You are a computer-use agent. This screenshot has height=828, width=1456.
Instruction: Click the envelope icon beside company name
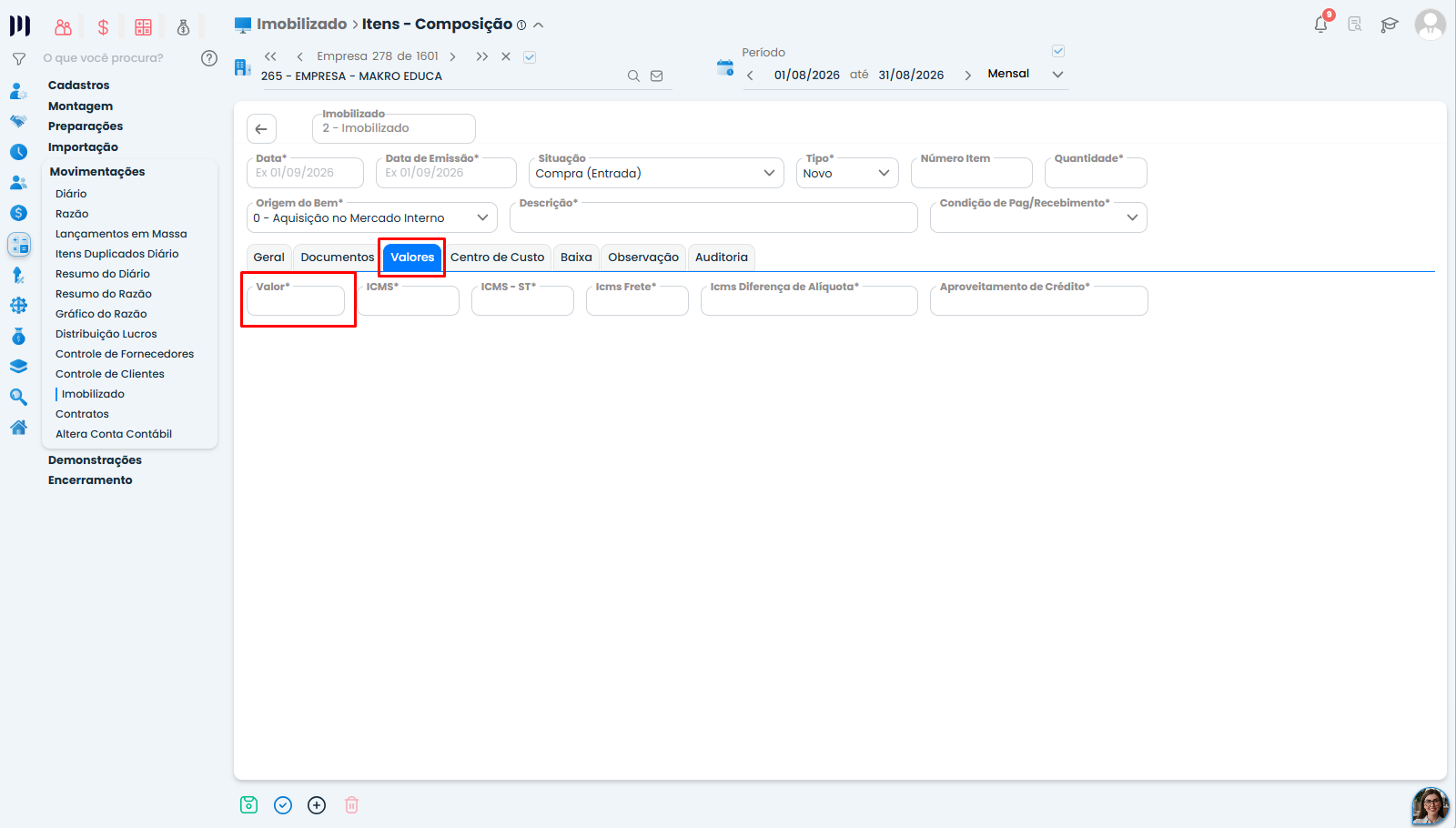pyautogui.click(x=656, y=76)
